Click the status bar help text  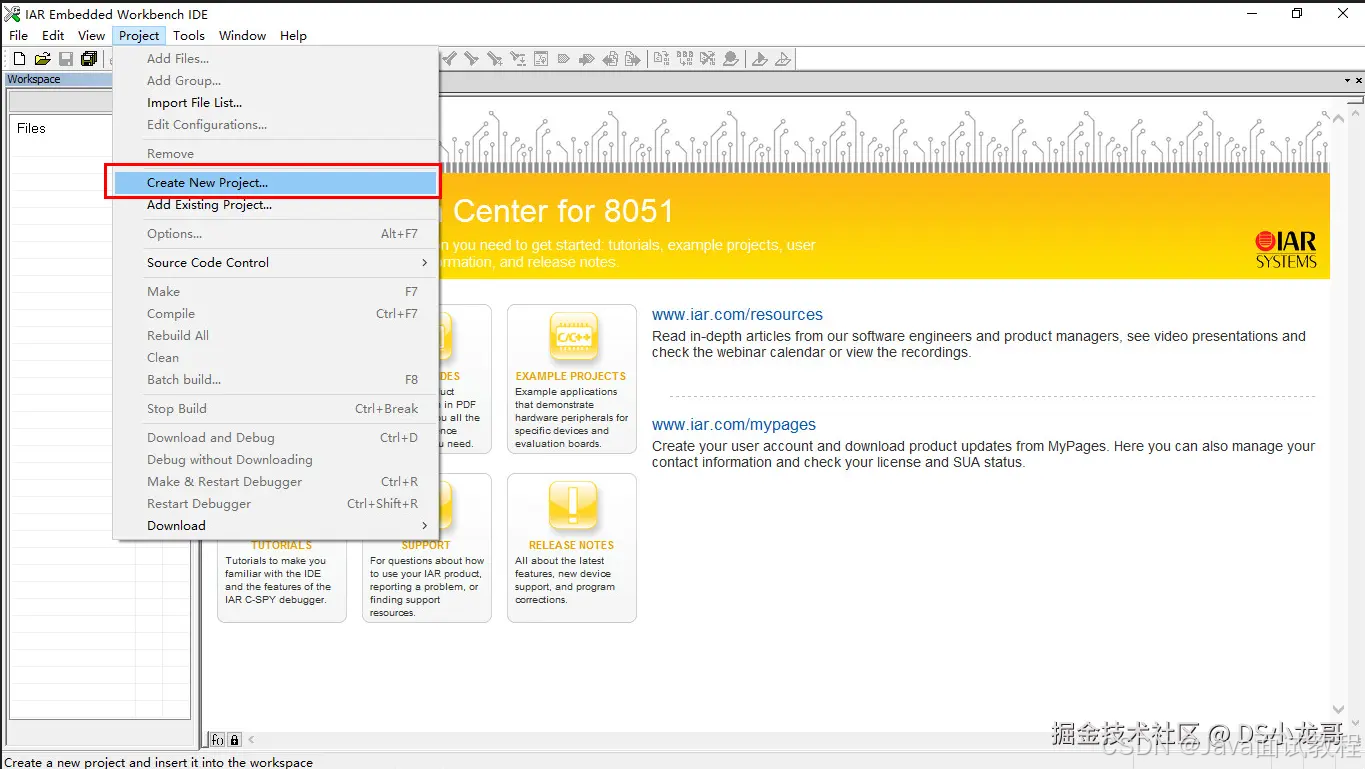159,762
